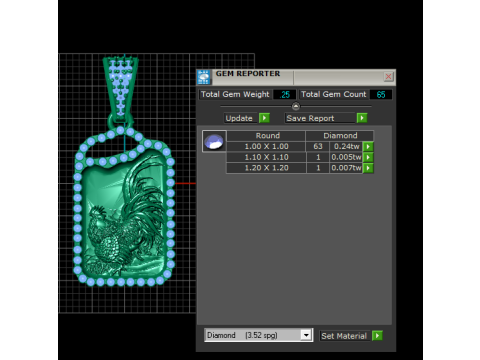Click green arrow next to Set Material
This screenshot has height=360, width=480.
pos(377,336)
